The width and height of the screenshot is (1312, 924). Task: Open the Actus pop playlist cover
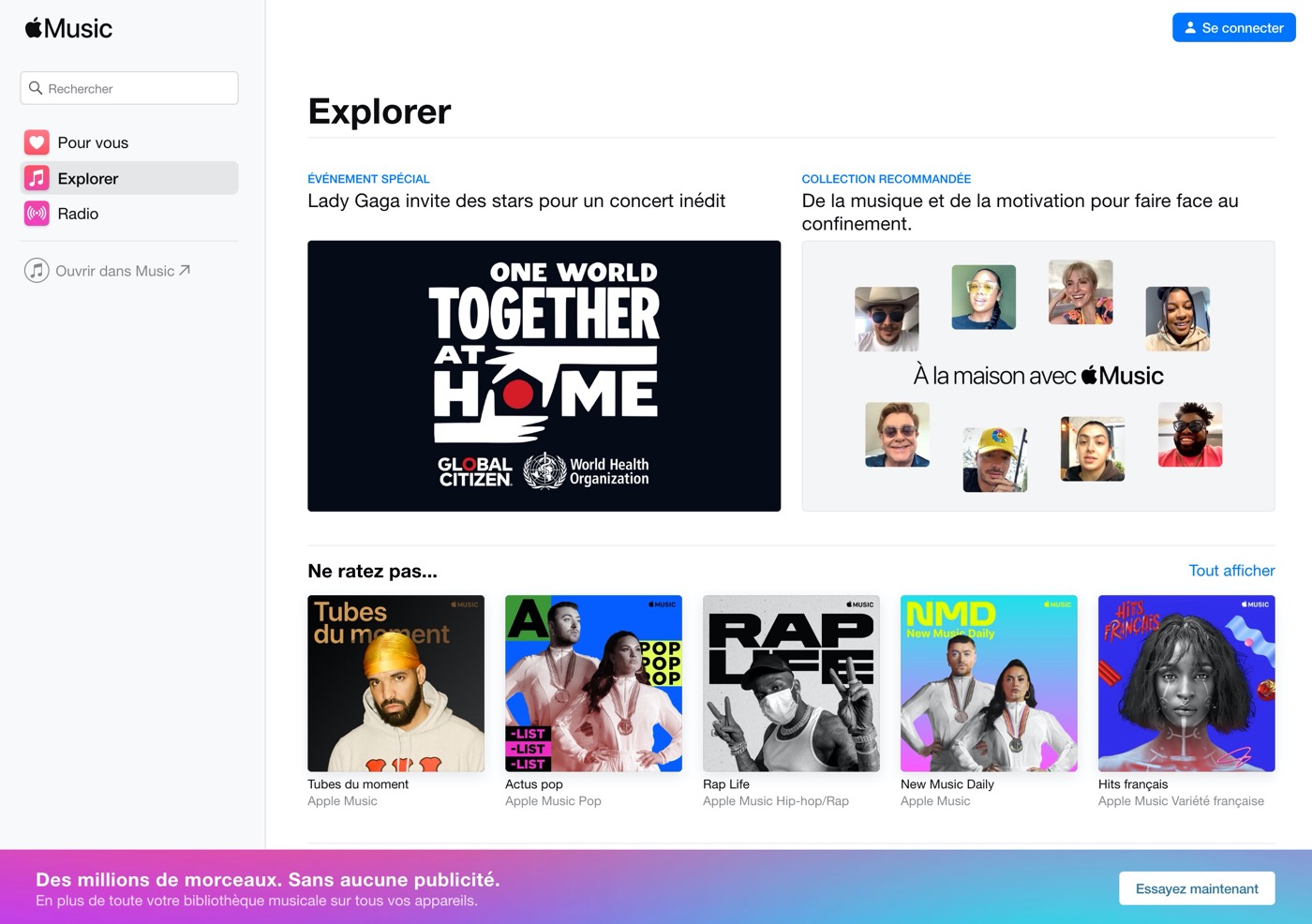tap(593, 683)
